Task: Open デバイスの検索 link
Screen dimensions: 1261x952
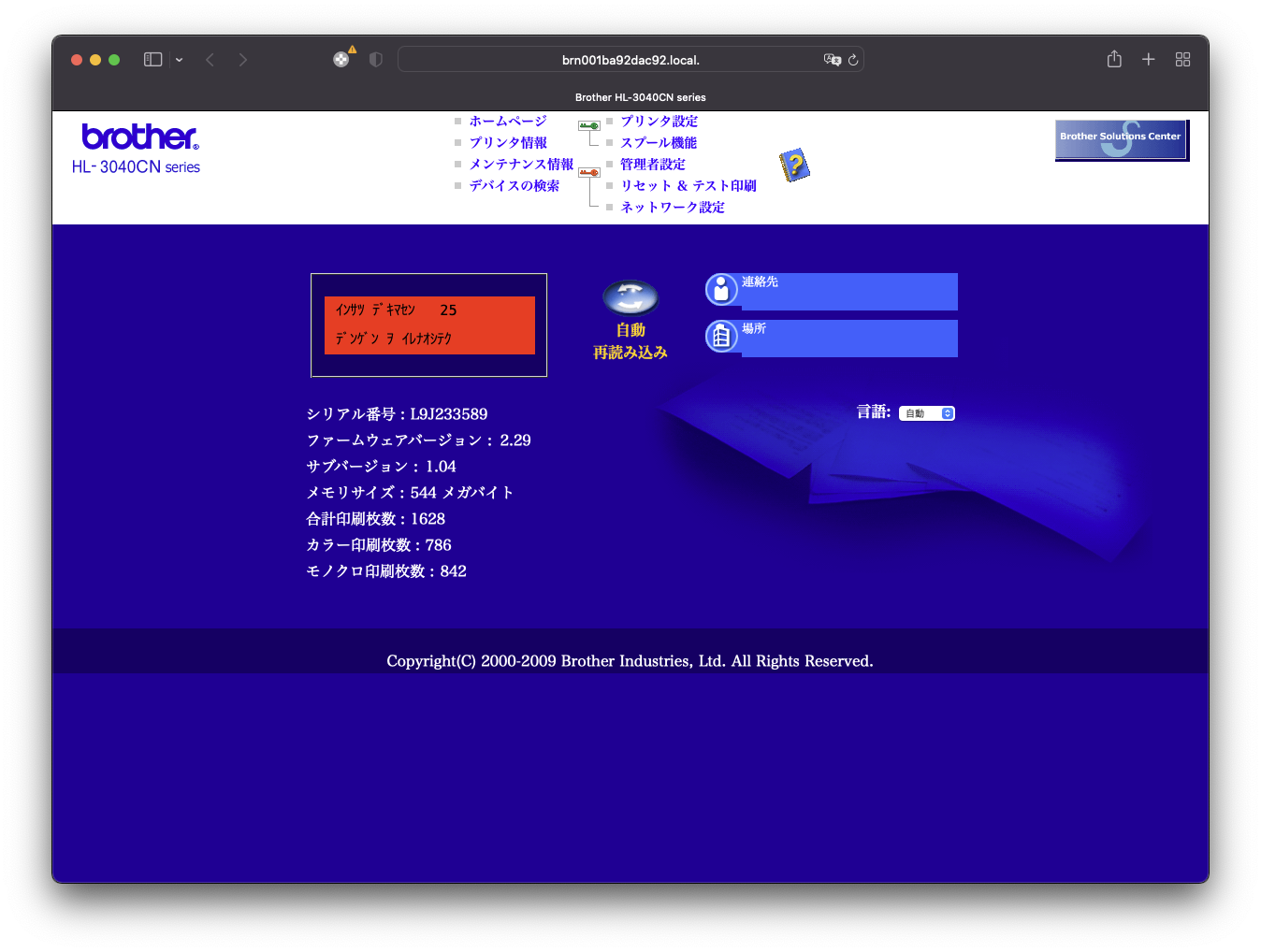Action: (515, 186)
